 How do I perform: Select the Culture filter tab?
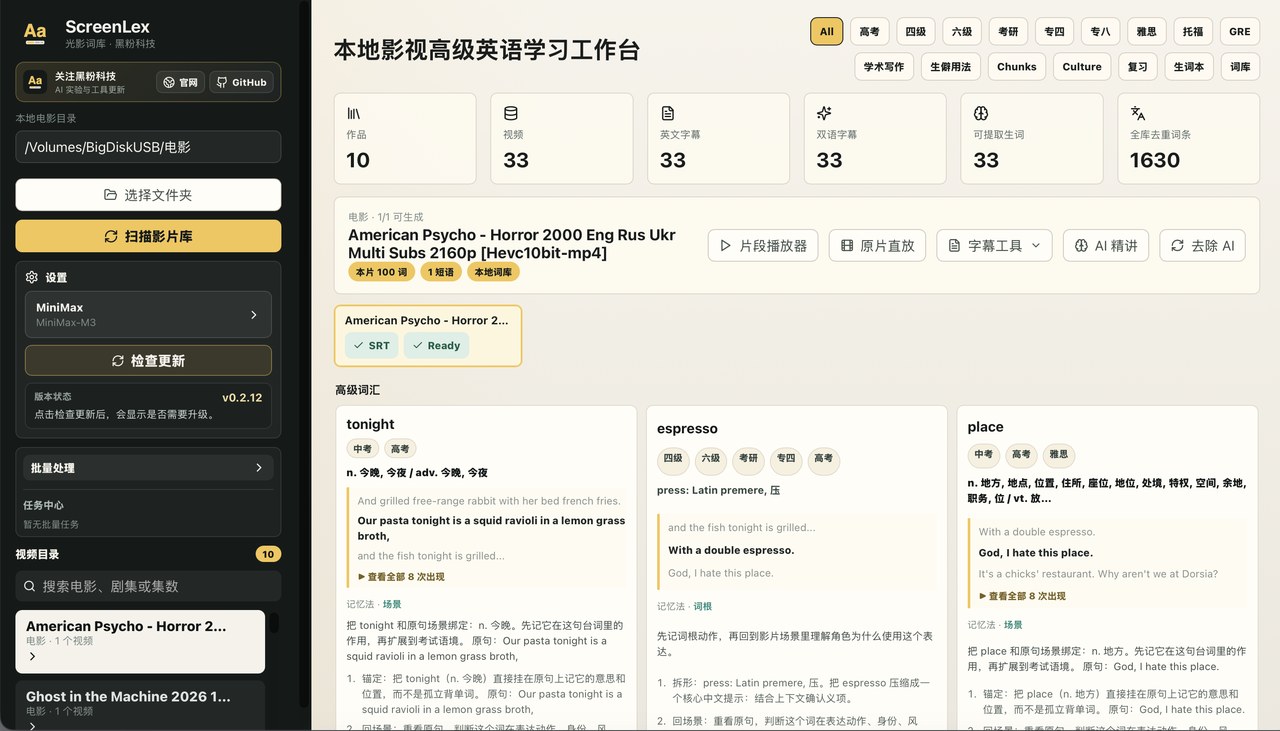[1082, 66]
